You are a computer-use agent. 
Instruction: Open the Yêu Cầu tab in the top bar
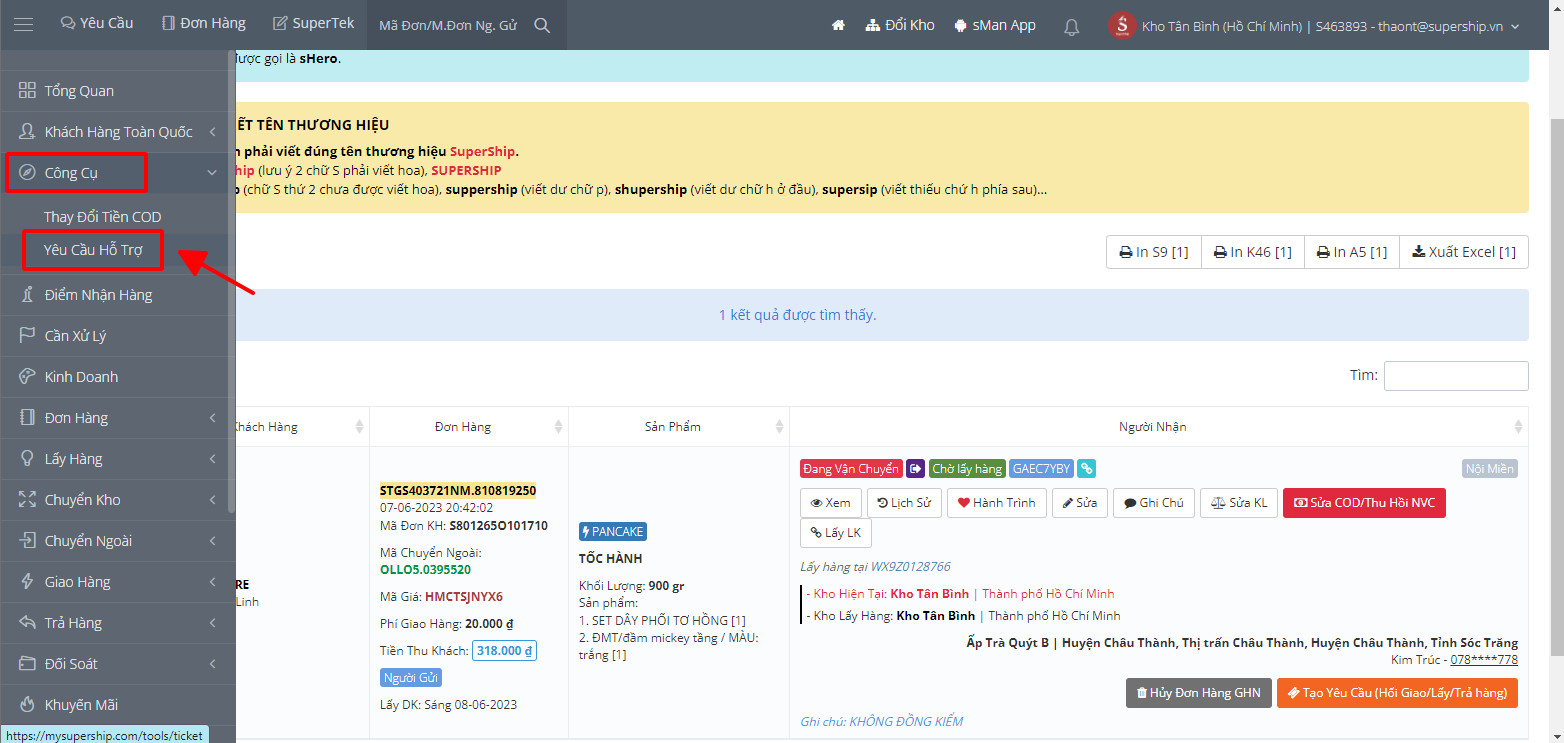[x=97, y=24]
